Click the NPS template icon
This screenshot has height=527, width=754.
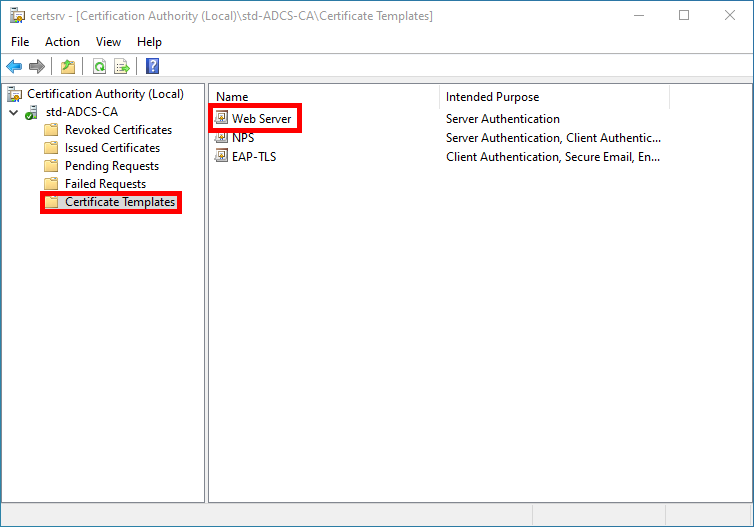point(221,138)
